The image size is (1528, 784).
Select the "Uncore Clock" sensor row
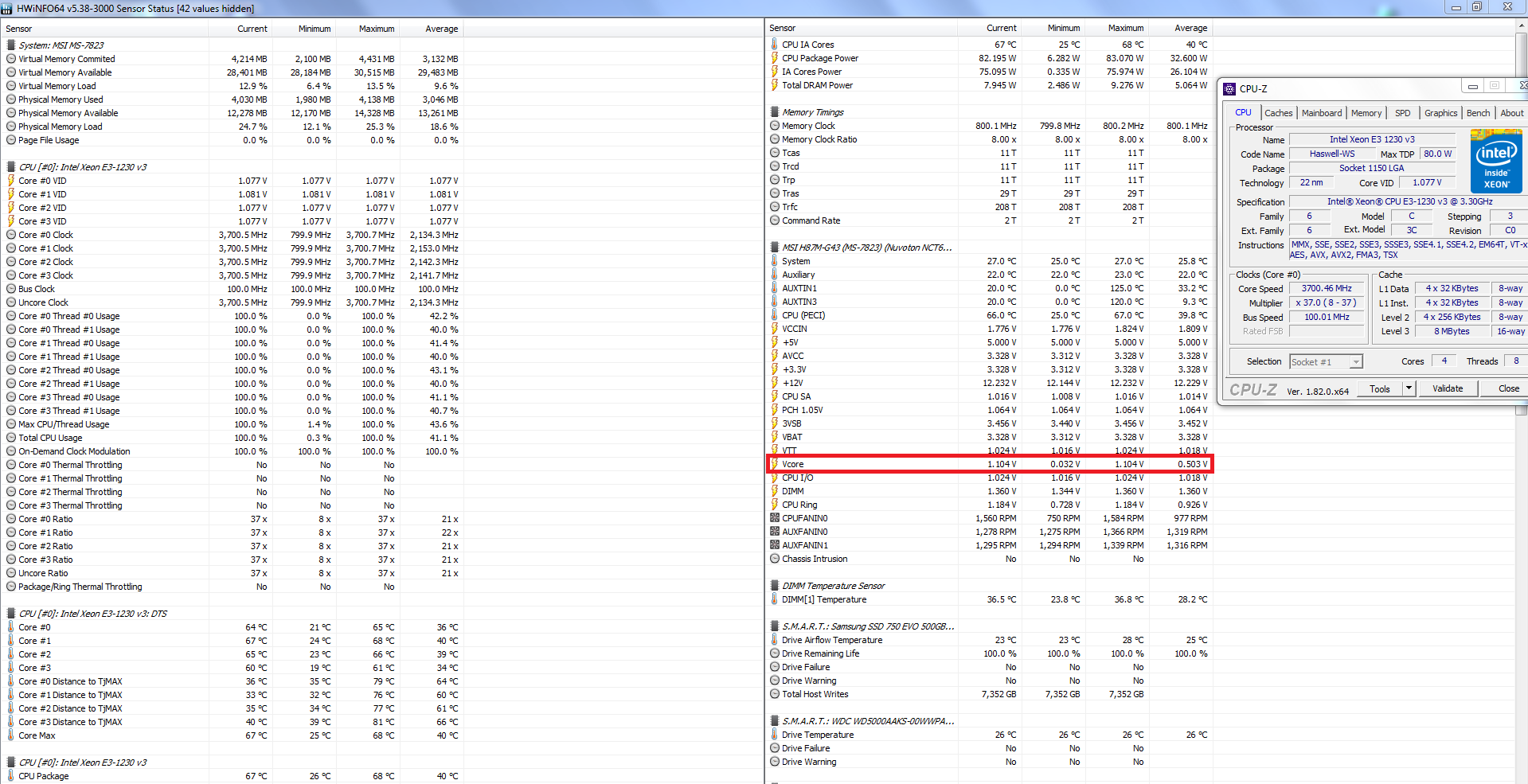(233, 302)
